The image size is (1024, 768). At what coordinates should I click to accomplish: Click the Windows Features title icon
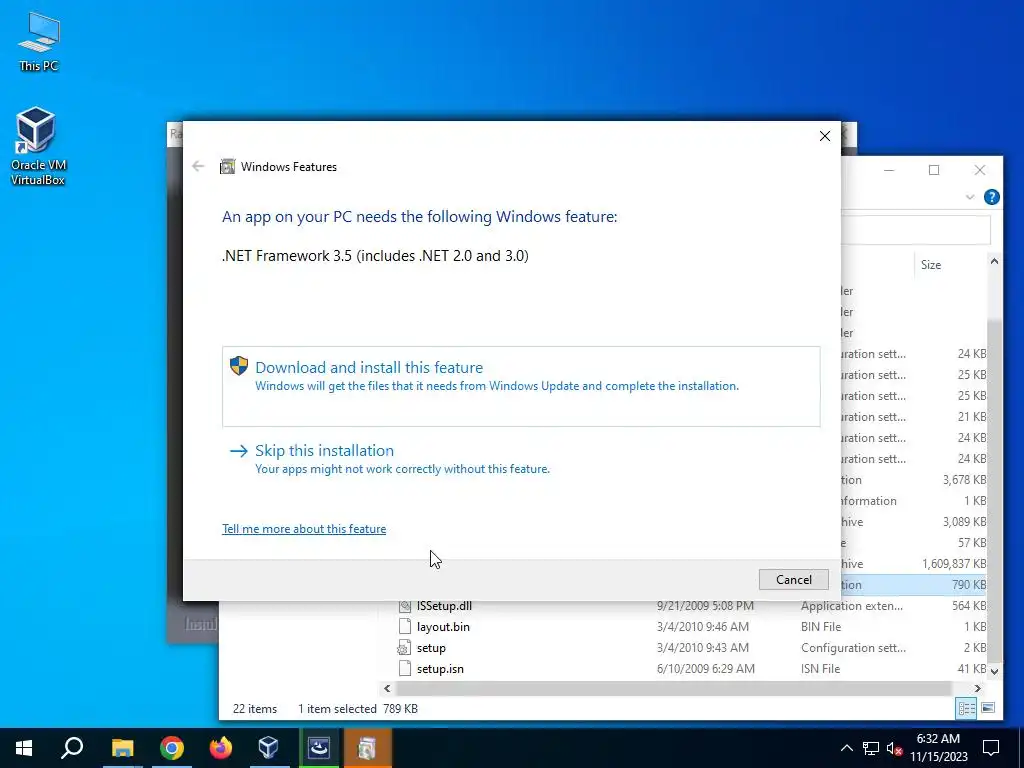[x=227, y=167]
